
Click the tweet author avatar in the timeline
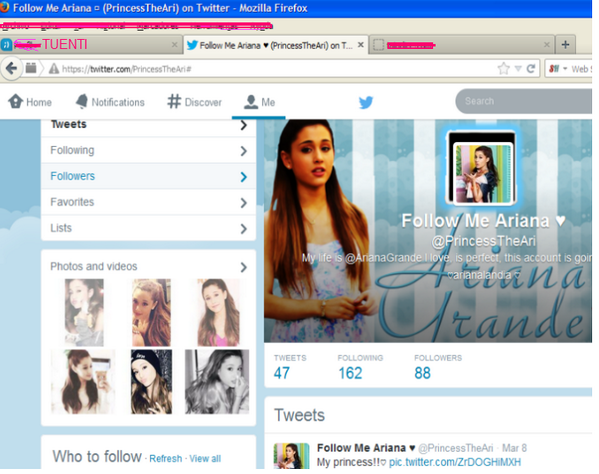click(x=291, y=456)
